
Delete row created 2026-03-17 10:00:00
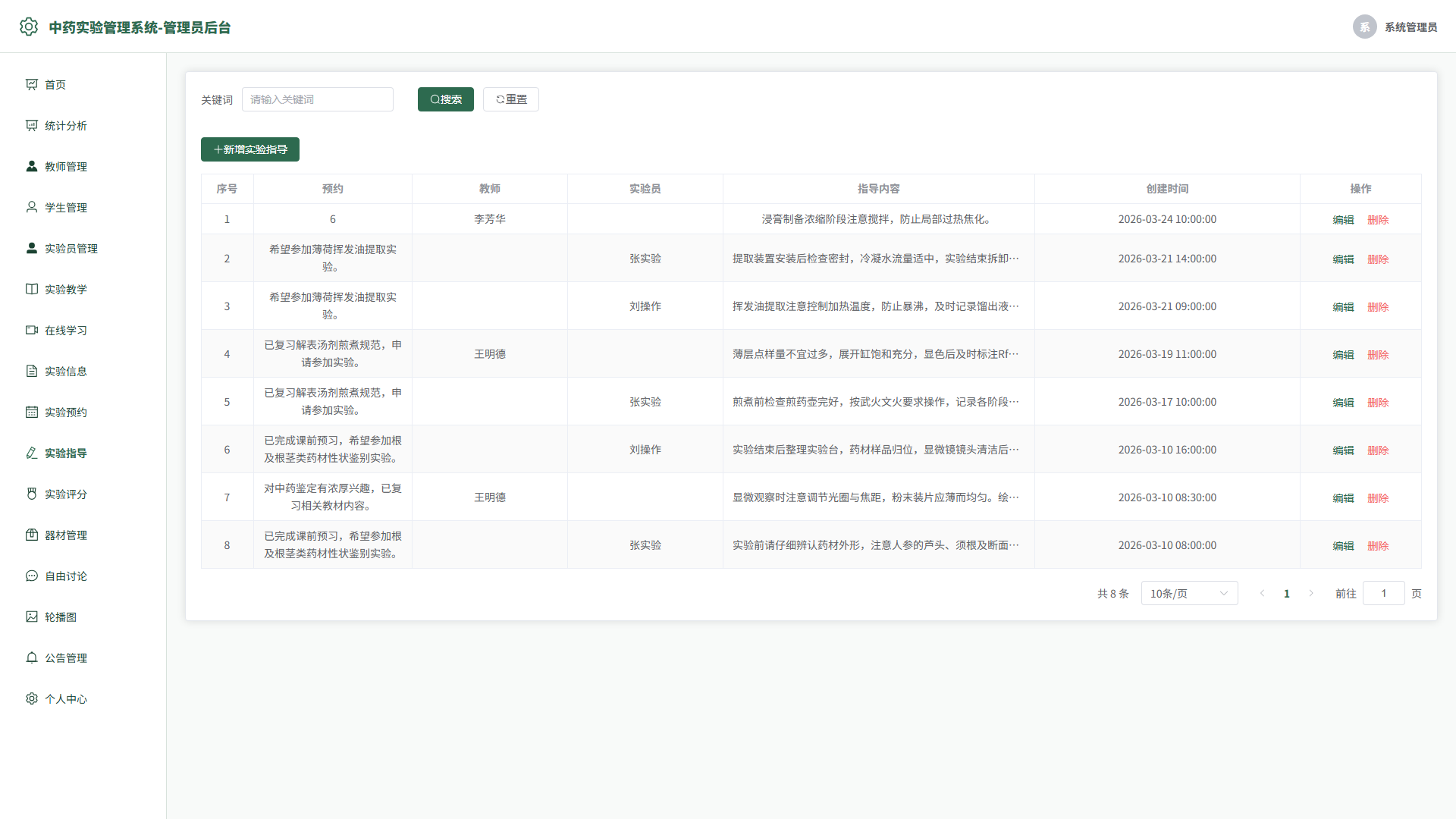tap(1378, 403)
